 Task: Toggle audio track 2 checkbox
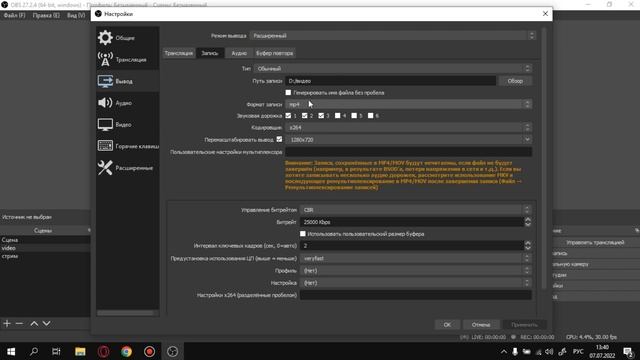[304, 116]
